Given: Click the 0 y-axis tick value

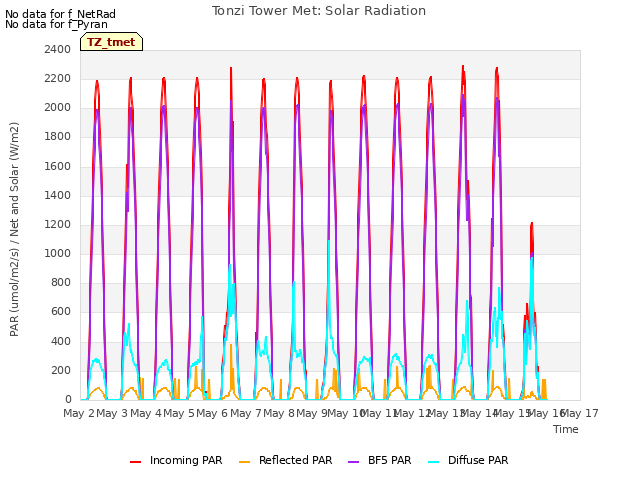Looking at the screenshot, I should (x=68, y=400).
